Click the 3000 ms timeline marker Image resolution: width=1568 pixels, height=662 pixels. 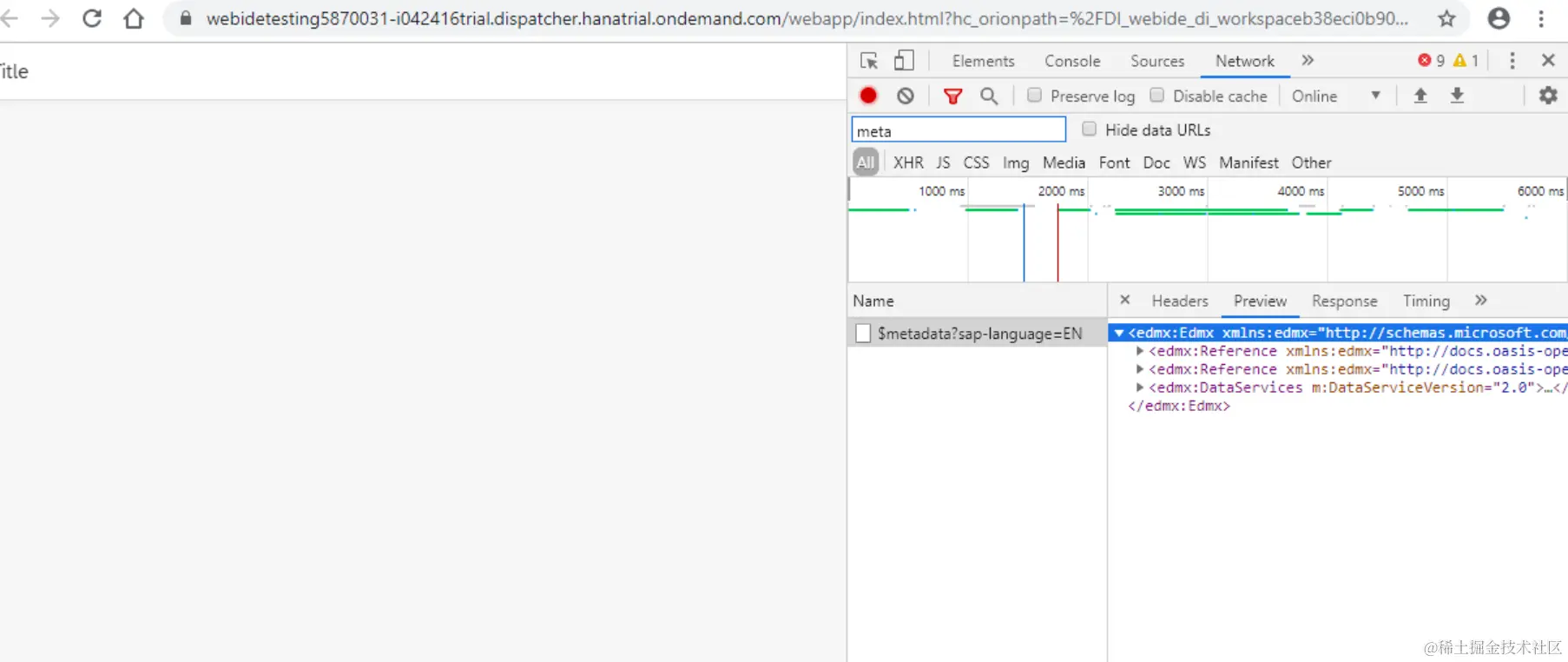(x=1181, y=191)
